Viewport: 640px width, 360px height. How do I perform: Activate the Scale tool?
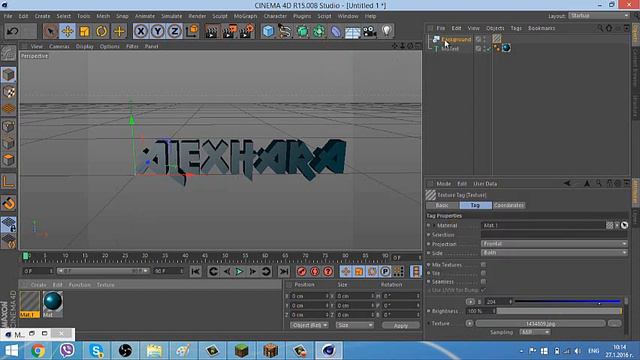pyautogui.click(x=84, y=31)
